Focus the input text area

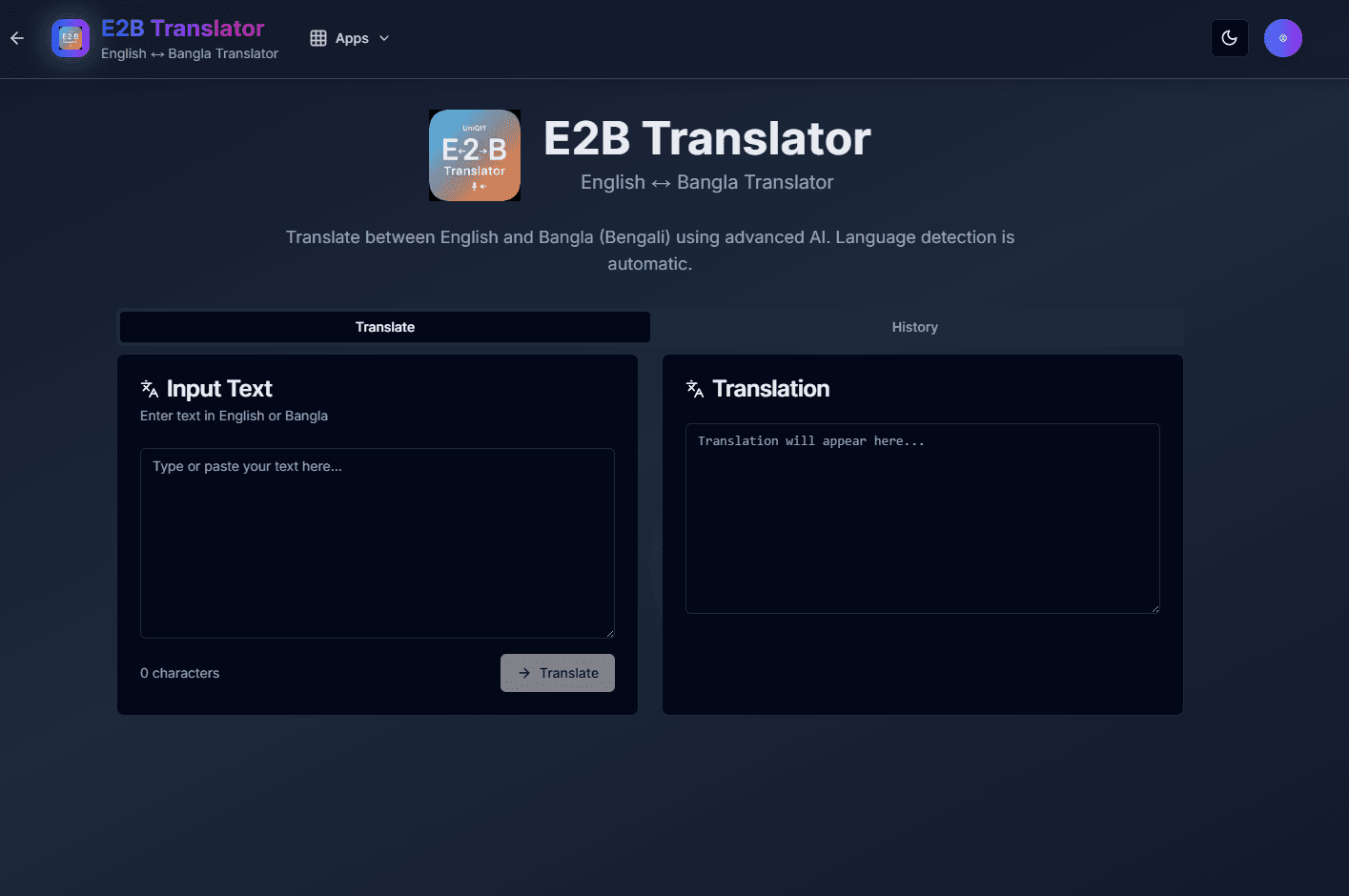[x=378, y=543]
